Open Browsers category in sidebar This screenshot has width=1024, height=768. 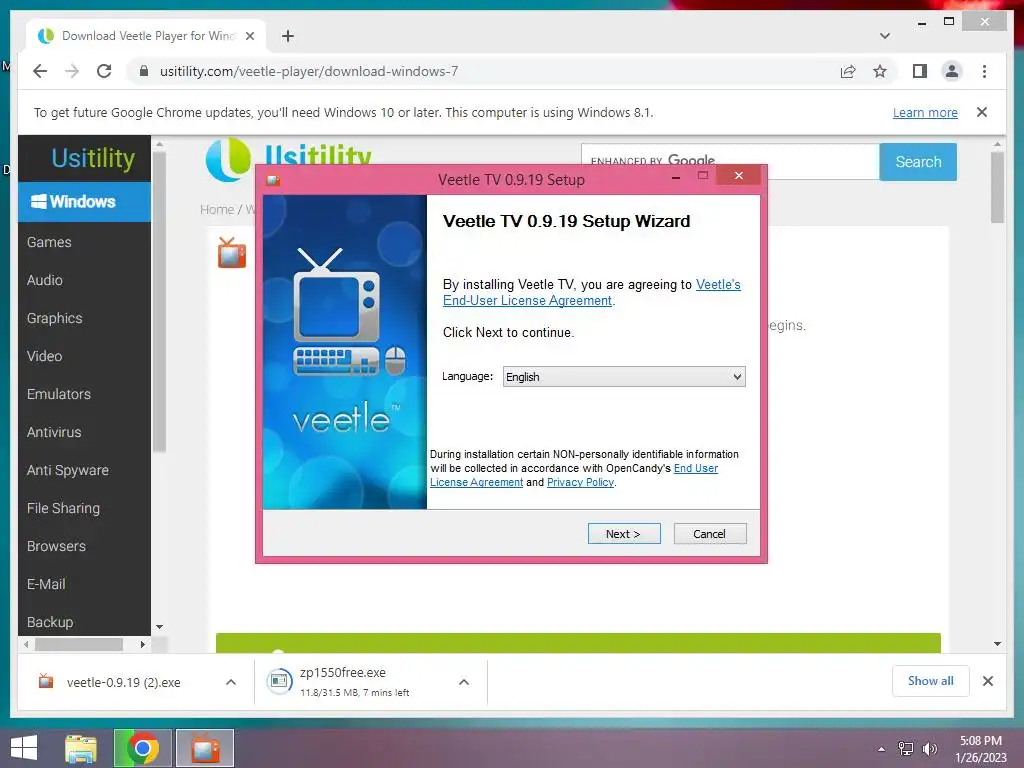pos(56,546)
